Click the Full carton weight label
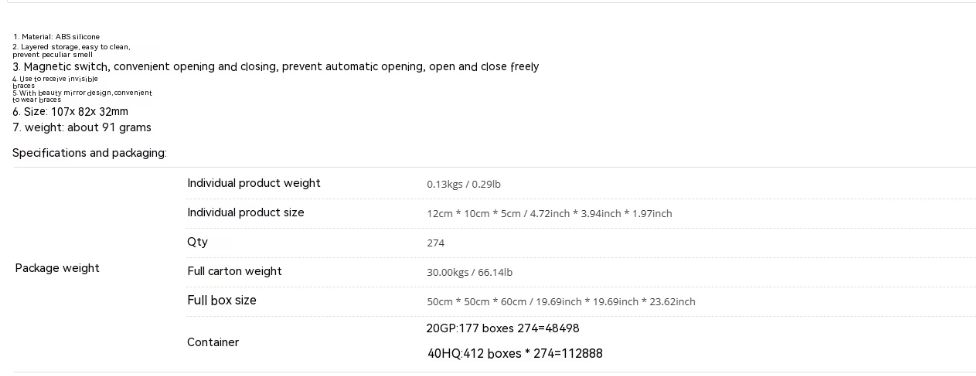976x376 pixels. pyautogui.click(x=235, y=271)
